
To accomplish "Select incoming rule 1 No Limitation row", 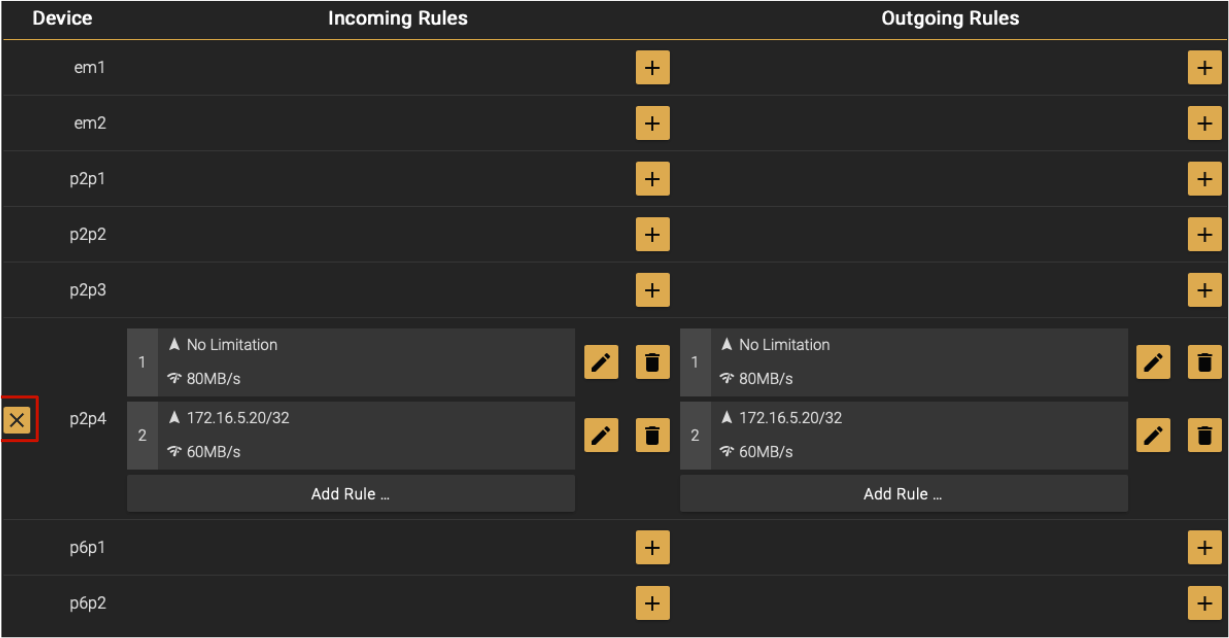I will pos(351,362).
